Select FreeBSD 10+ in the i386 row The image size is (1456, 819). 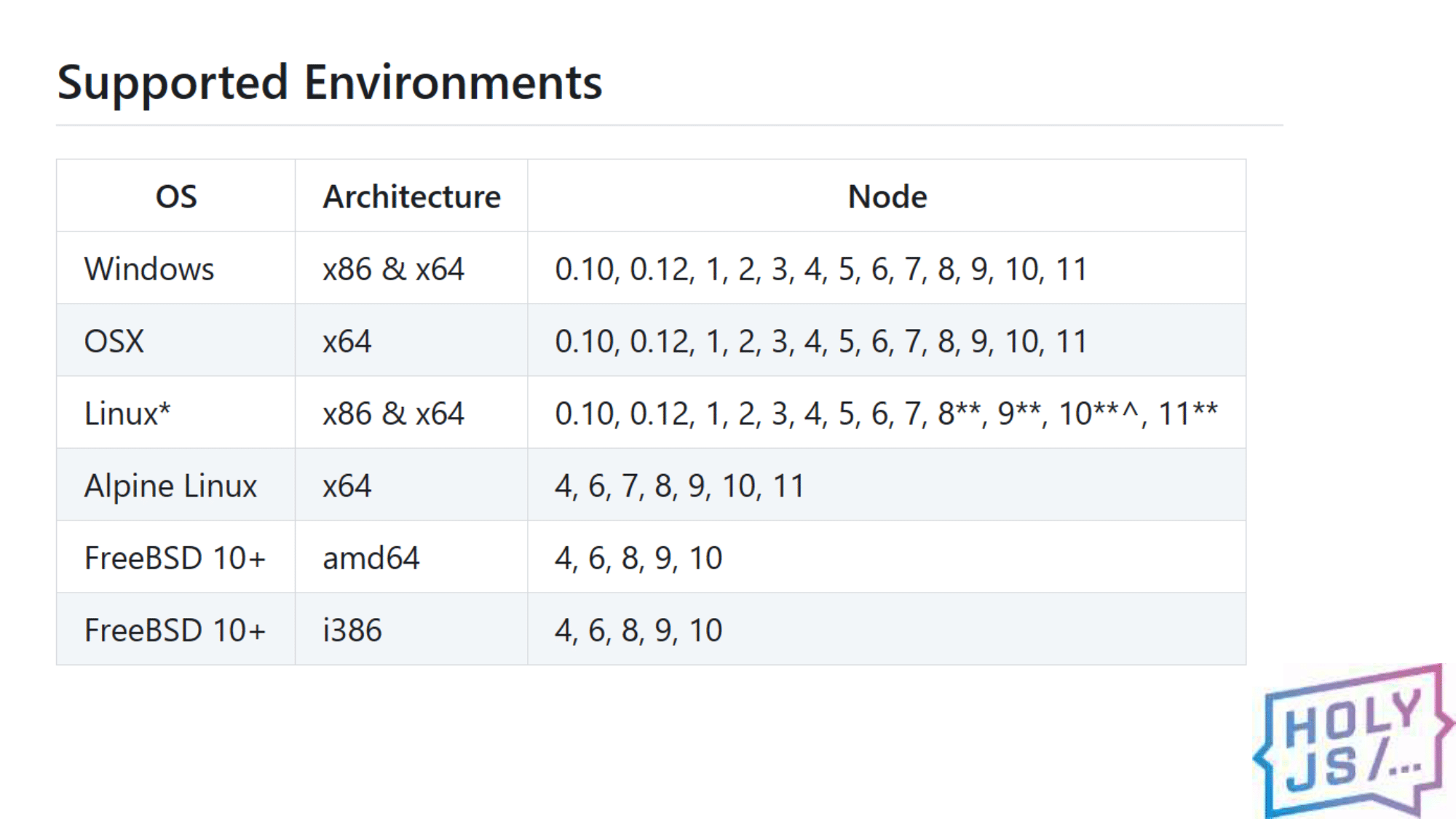coord(175,630)
